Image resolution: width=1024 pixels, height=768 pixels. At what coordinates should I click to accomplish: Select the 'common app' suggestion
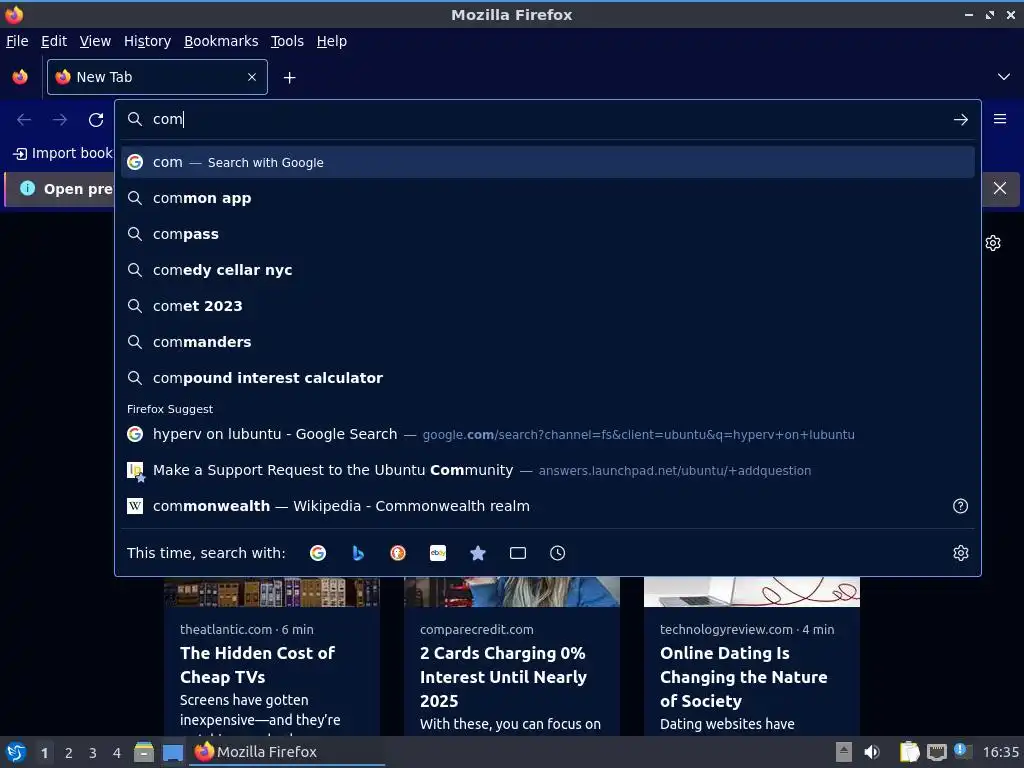coord(548,198)
